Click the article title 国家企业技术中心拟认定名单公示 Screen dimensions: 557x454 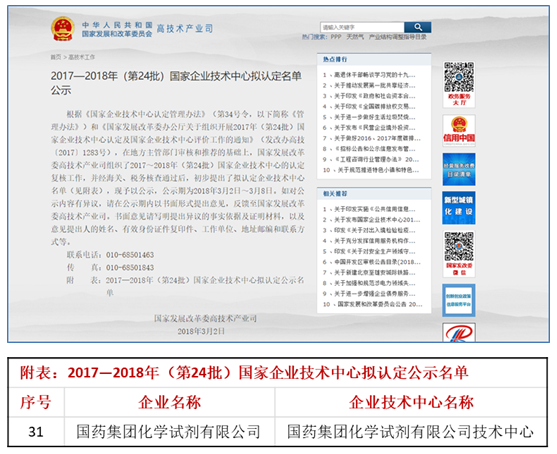pyautogui.click(x=176, y=83)
